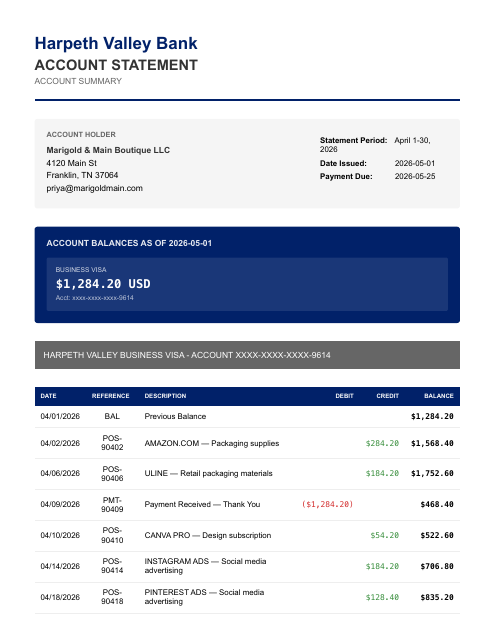Select the 04/02/2026 date cell
This screenshot has height=640, width=495.
pyautogui.click(x=60, y=443)
